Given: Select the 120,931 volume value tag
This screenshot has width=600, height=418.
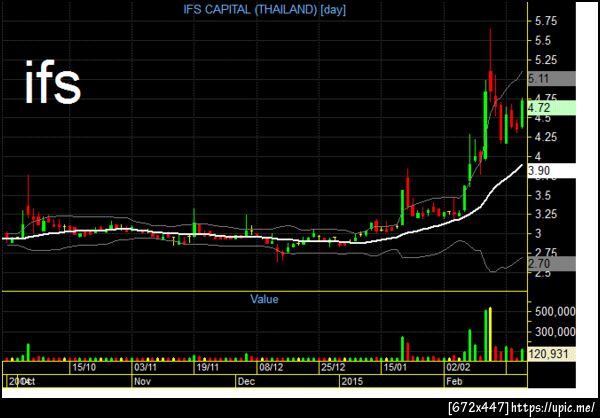Looking at the screenshot, I should 551,354.
